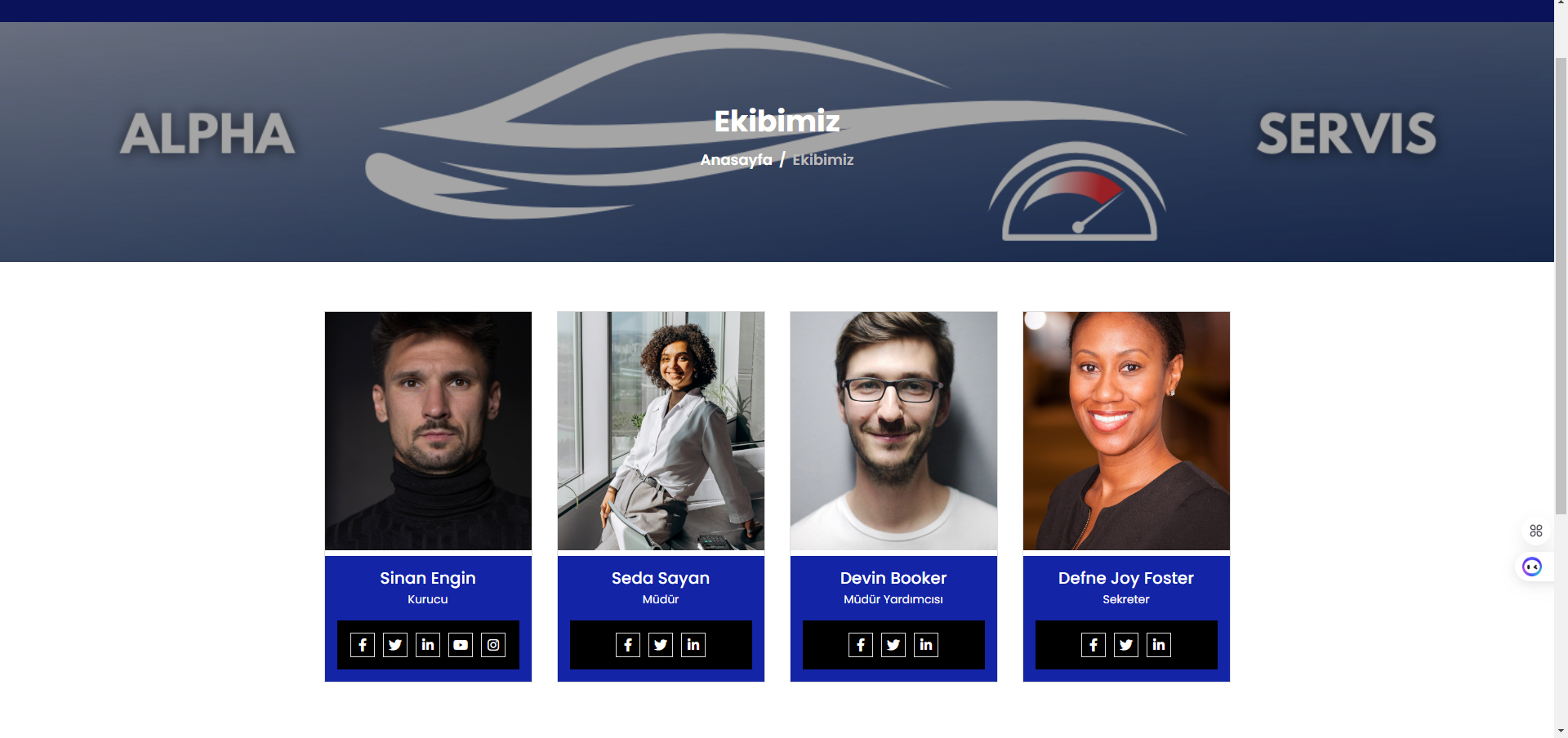1568x738 pixels.
Task: Open Sinan Engin's Twitter icon
Action: 395,645
